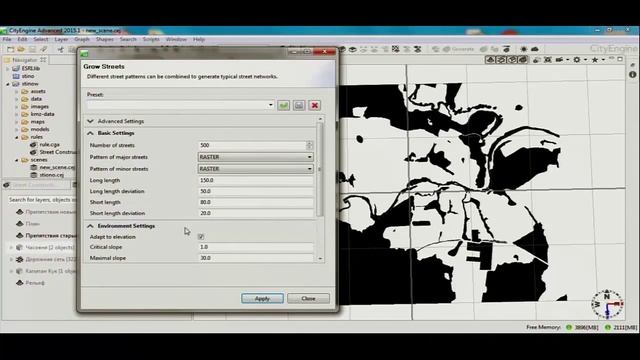Click the navigation compass in viewport corner
The height and width of the screenshot is (360, 640).
607,304
